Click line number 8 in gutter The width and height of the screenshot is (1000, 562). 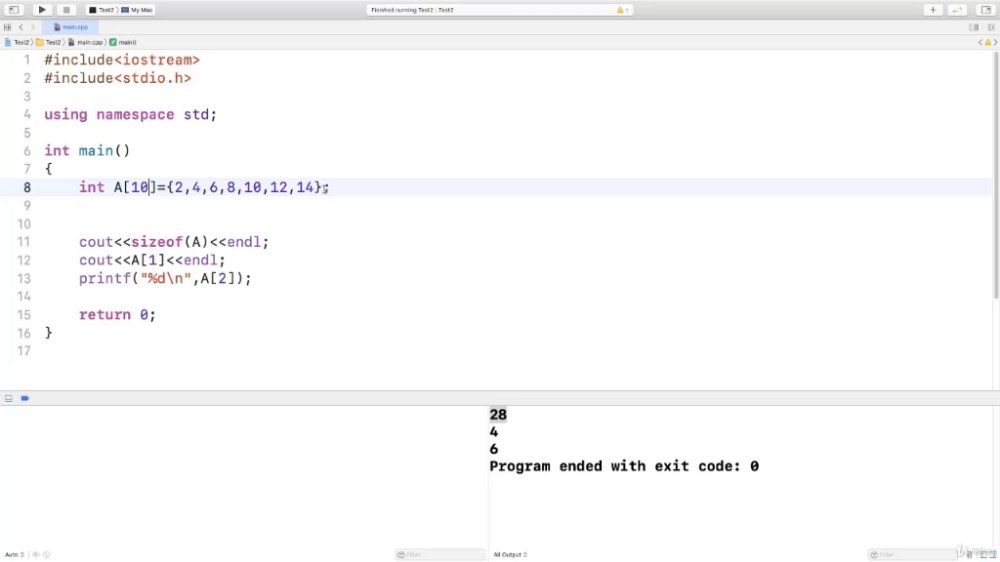(27, 188)
